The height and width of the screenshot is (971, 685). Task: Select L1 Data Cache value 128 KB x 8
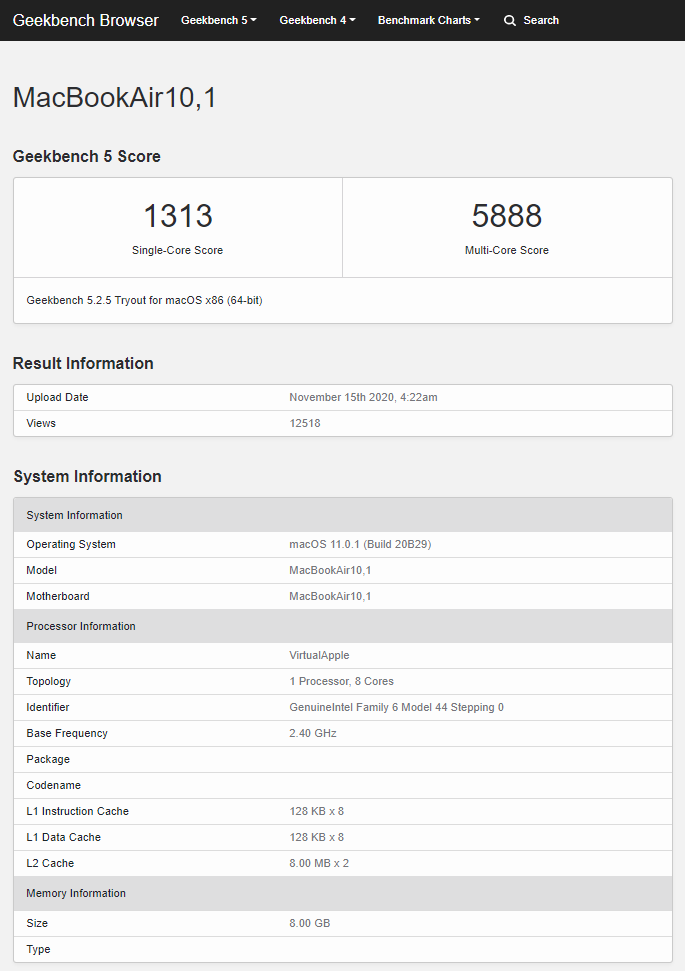(x=316, y=837)
